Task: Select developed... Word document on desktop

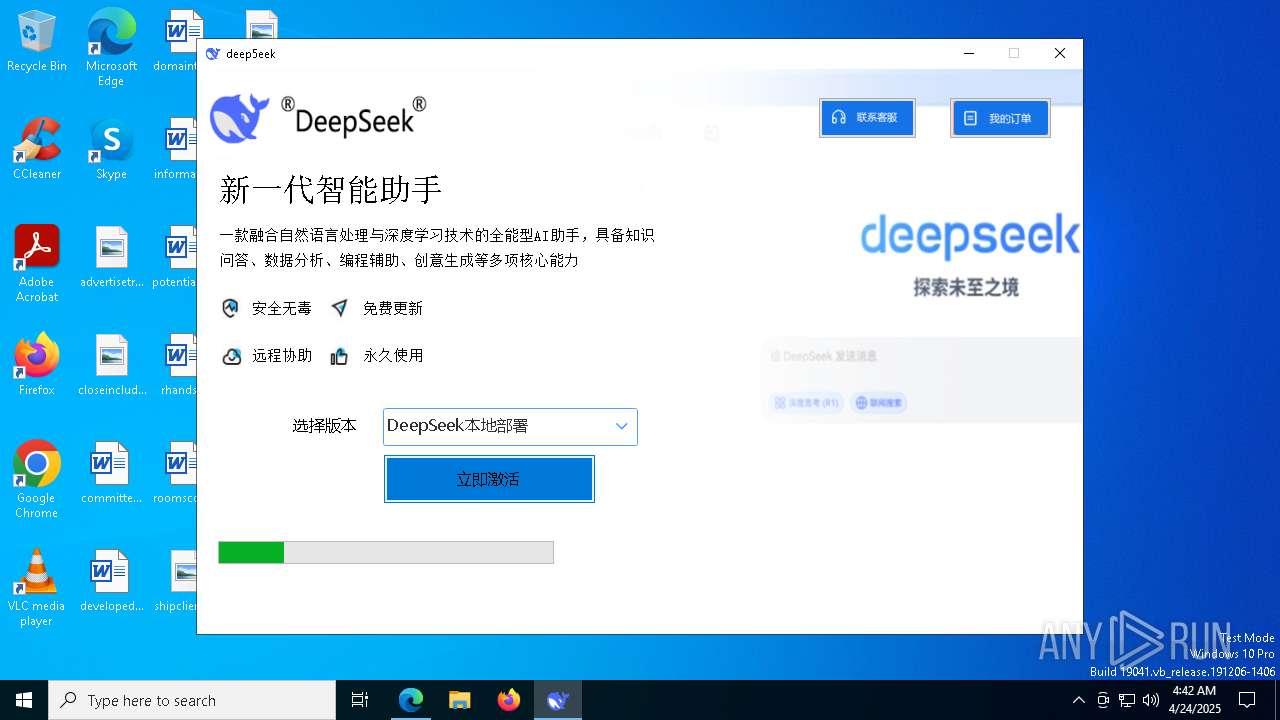Action: pyautogui.click(x=111, y=581)
